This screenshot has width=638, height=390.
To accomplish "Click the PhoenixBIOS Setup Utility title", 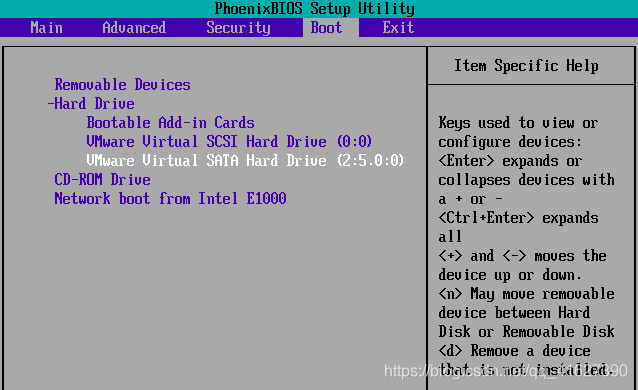I will click(x=315, y=9).
